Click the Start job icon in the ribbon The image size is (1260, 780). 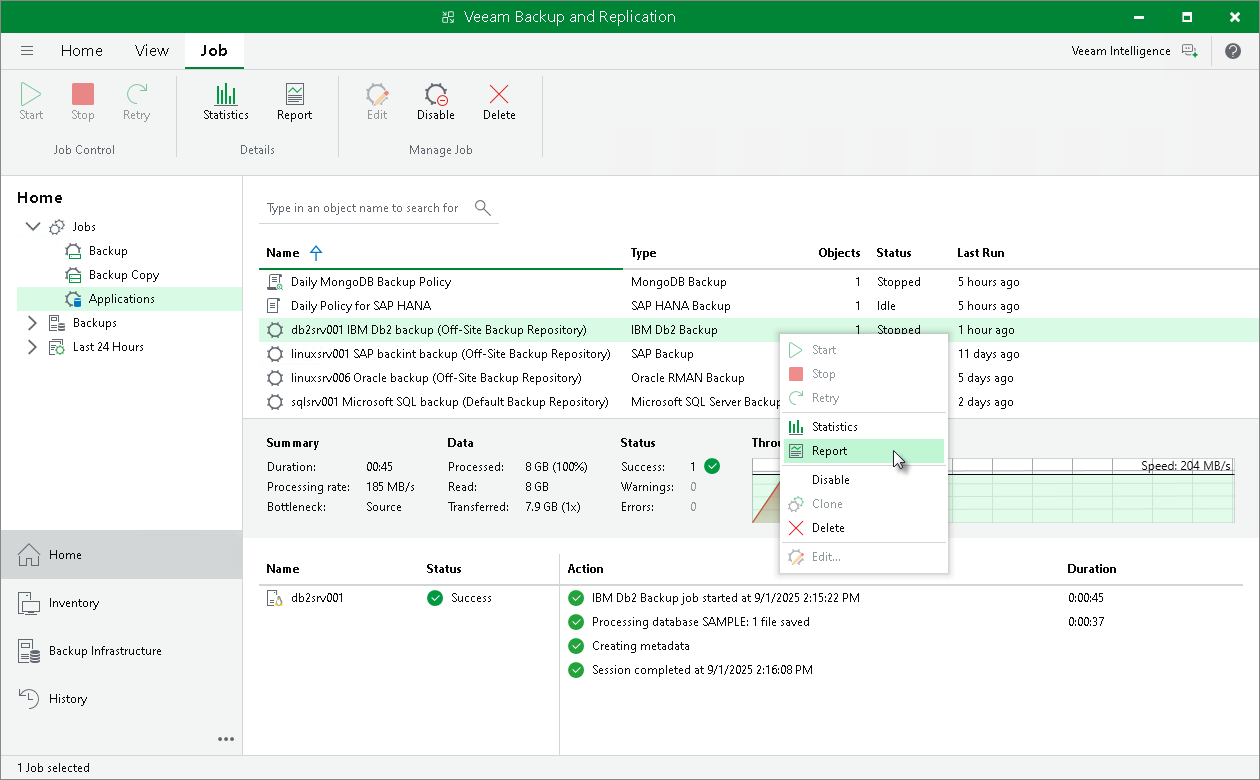(30, 100)
